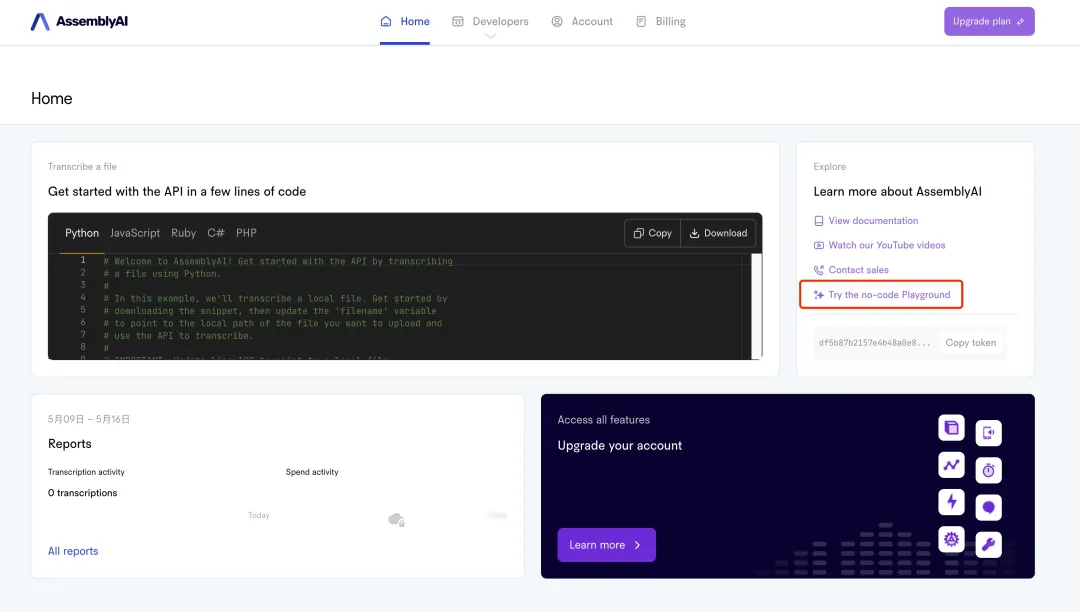1080x612 pixels.
Task: Click the Copy token button
Action: 970,343
